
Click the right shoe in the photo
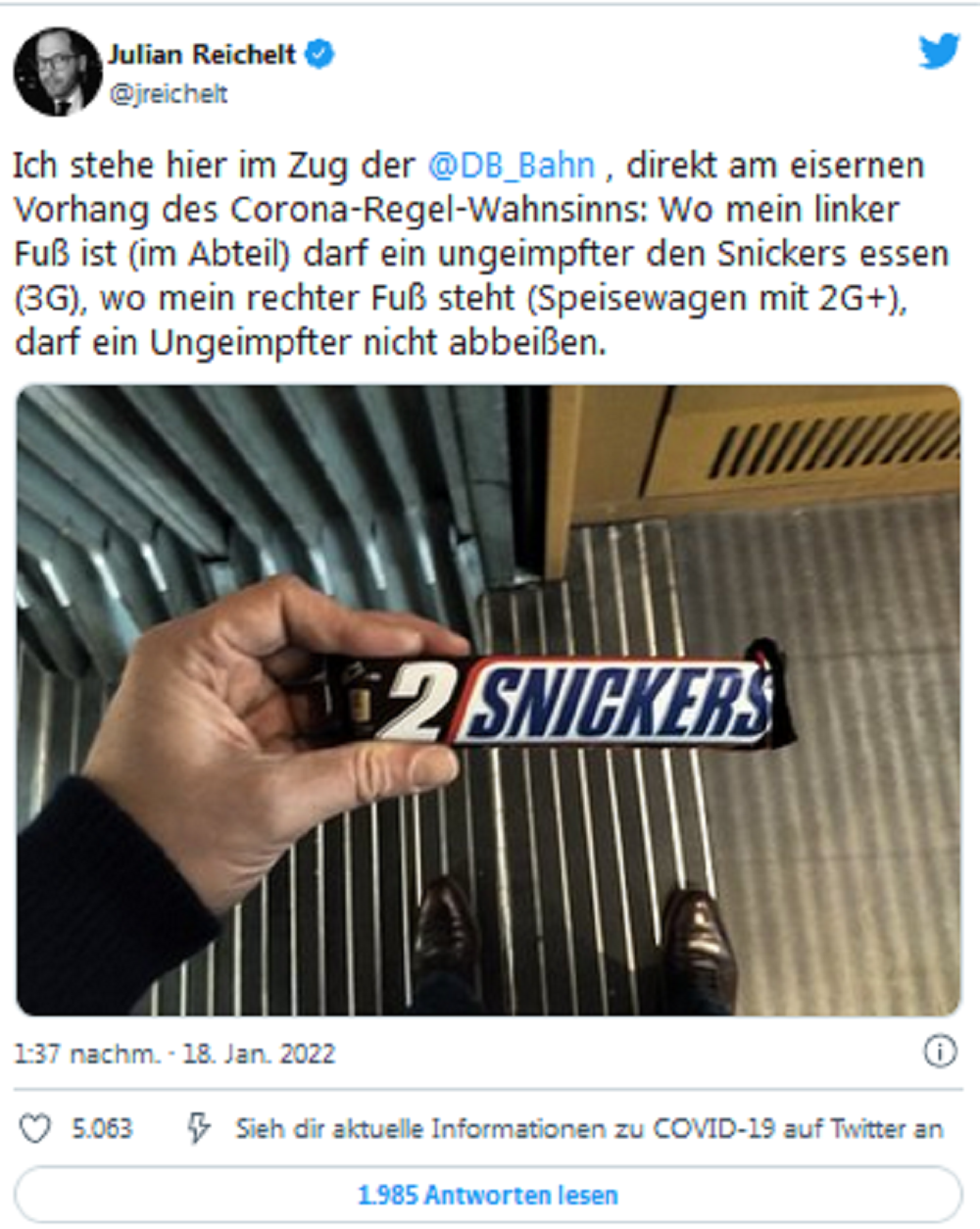(x=698, y=941)
